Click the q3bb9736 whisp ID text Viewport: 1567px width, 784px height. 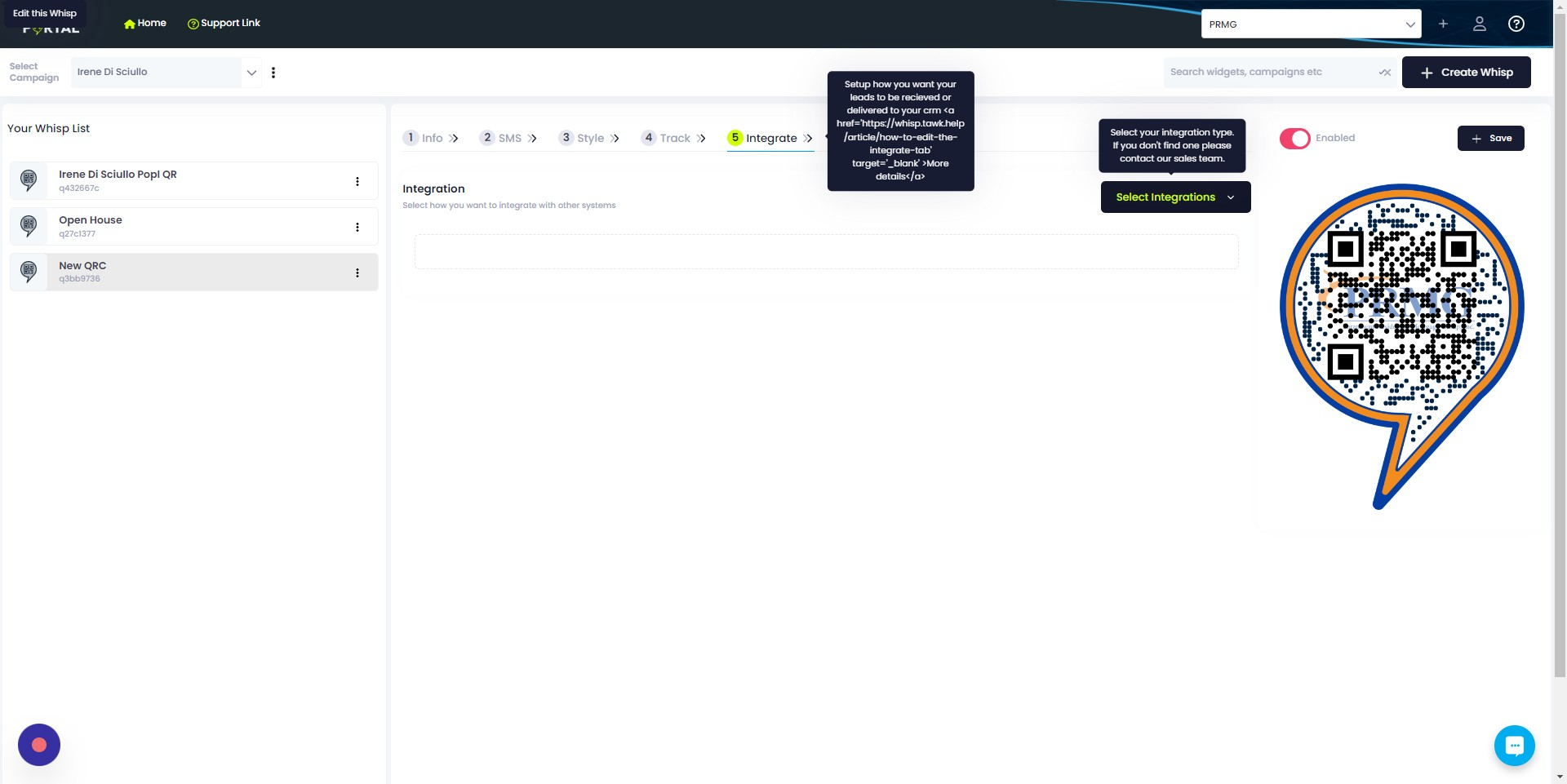coord(79,279)
